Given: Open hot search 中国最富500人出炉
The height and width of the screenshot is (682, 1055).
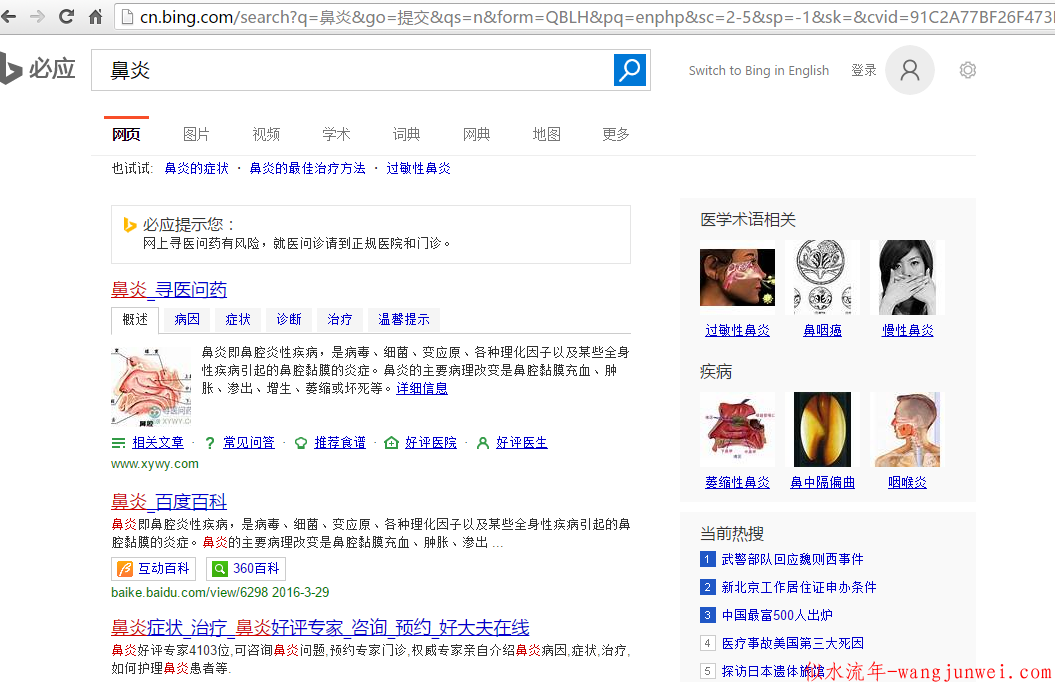Looking at the screenshot, I should [776, 615].
